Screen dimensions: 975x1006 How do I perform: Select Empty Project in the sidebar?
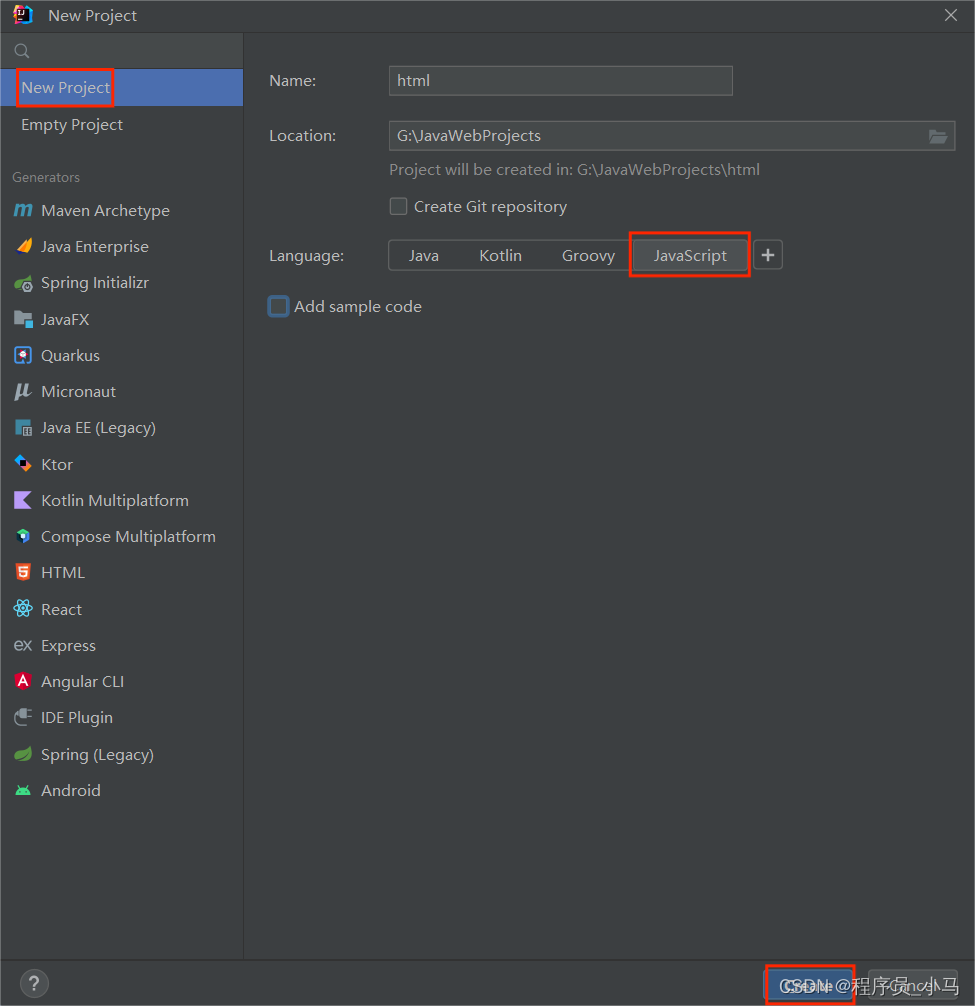click(x=122, y=124)
